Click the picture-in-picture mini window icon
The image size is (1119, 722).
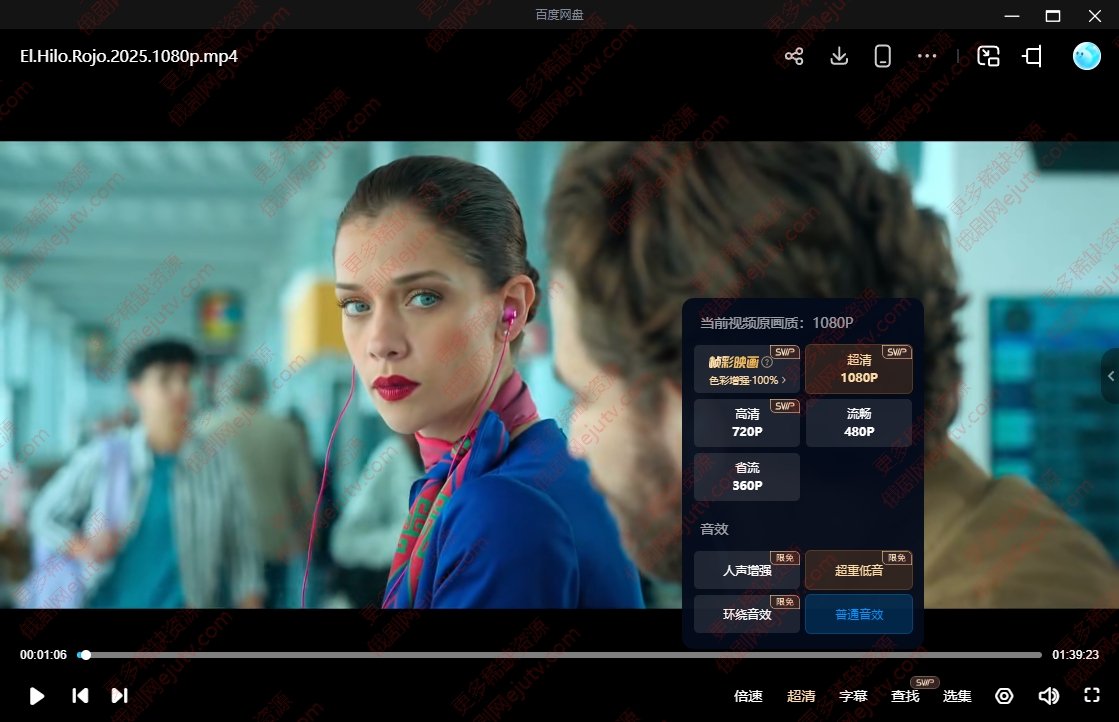988,56
